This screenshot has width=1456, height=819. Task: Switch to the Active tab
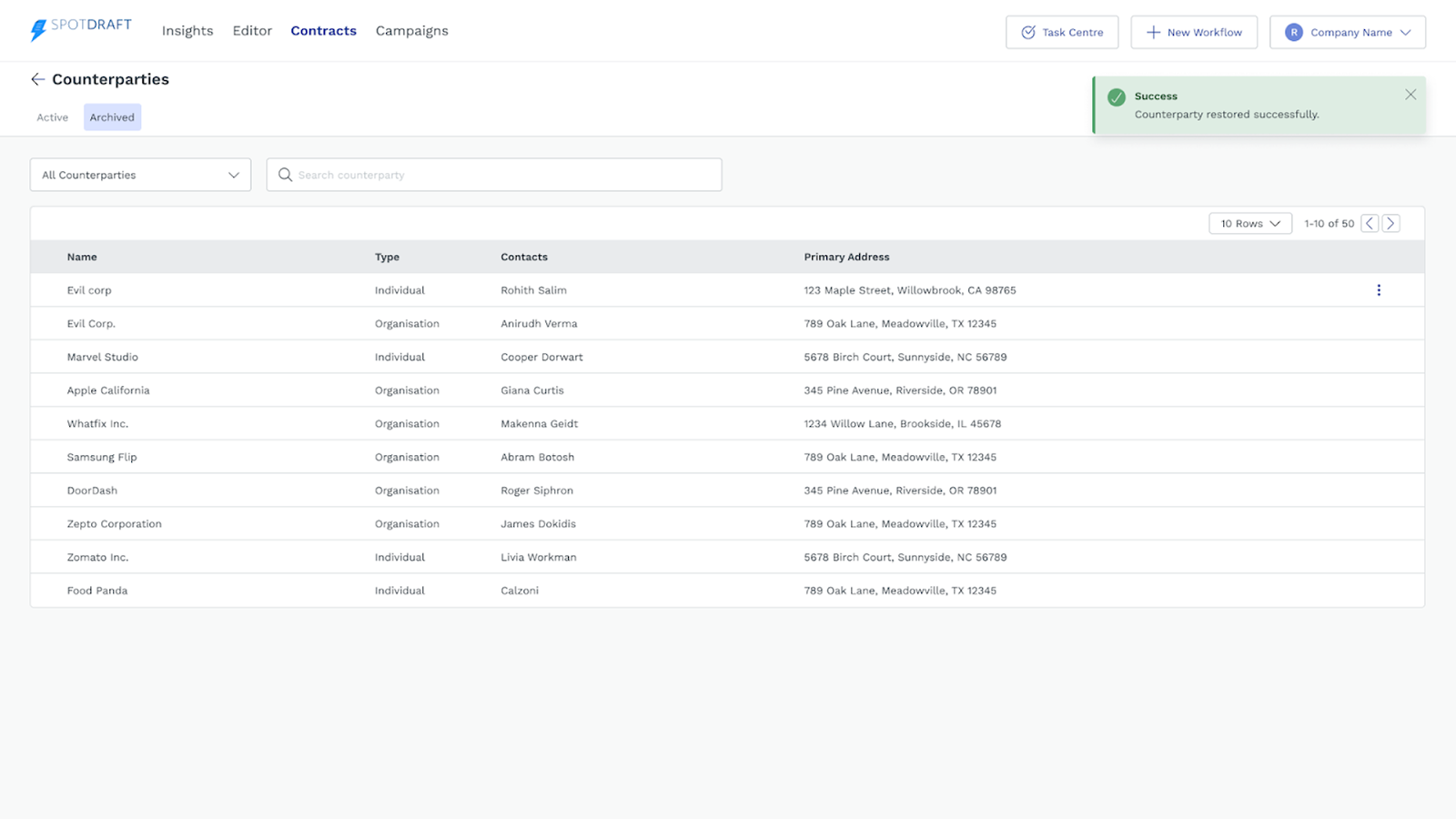click(53, 117)
